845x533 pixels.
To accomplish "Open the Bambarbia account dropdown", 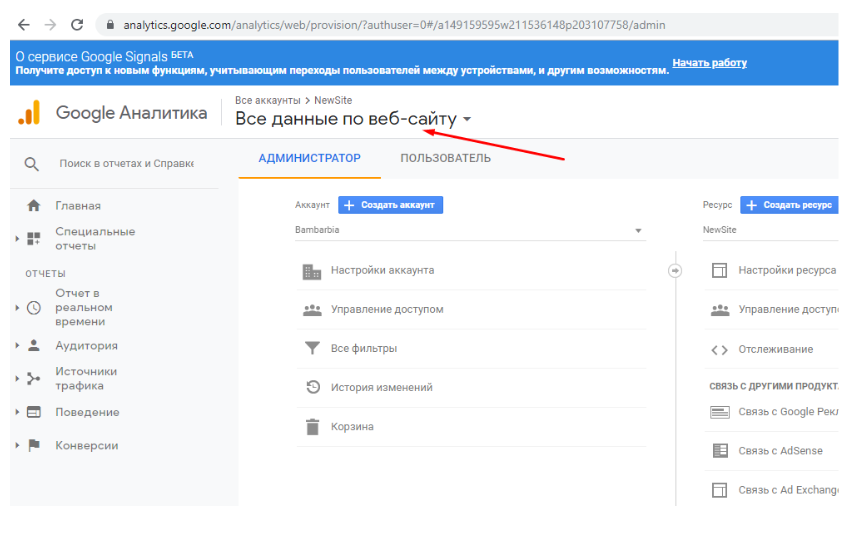I will (x=470, y=230).
